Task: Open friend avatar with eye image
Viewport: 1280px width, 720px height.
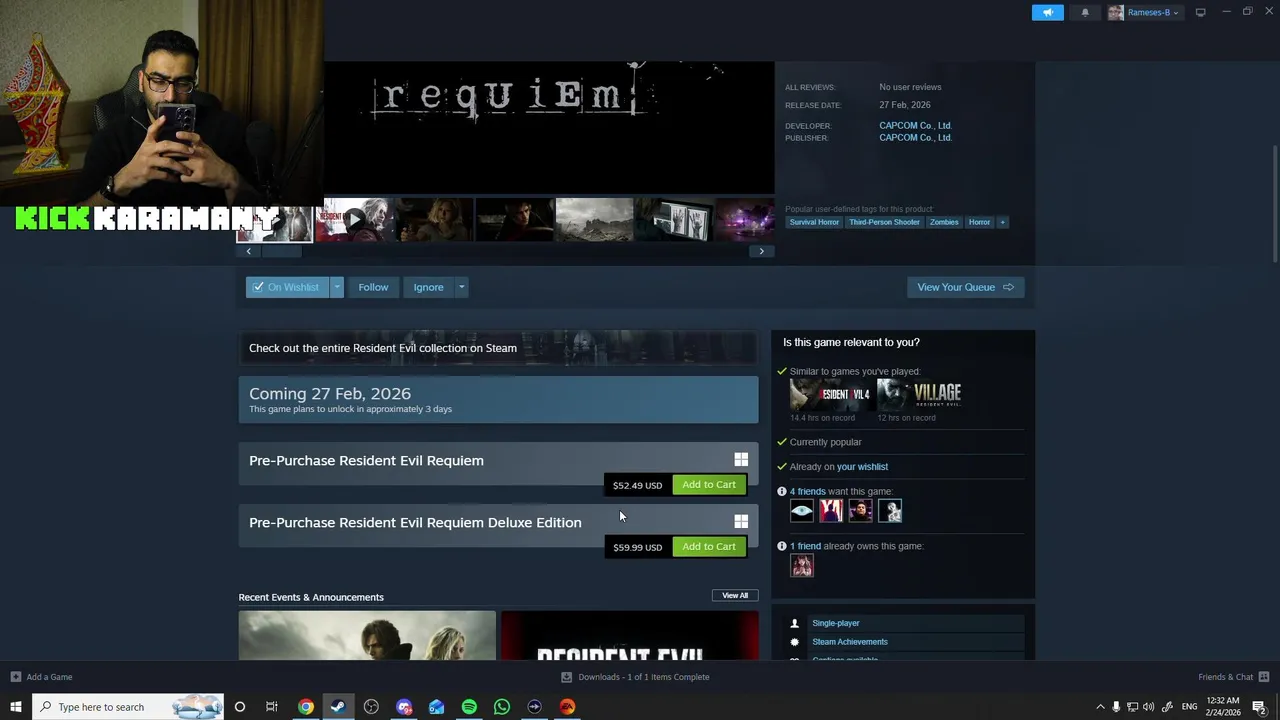Action: pyautogui.click(x=802, y=511)
